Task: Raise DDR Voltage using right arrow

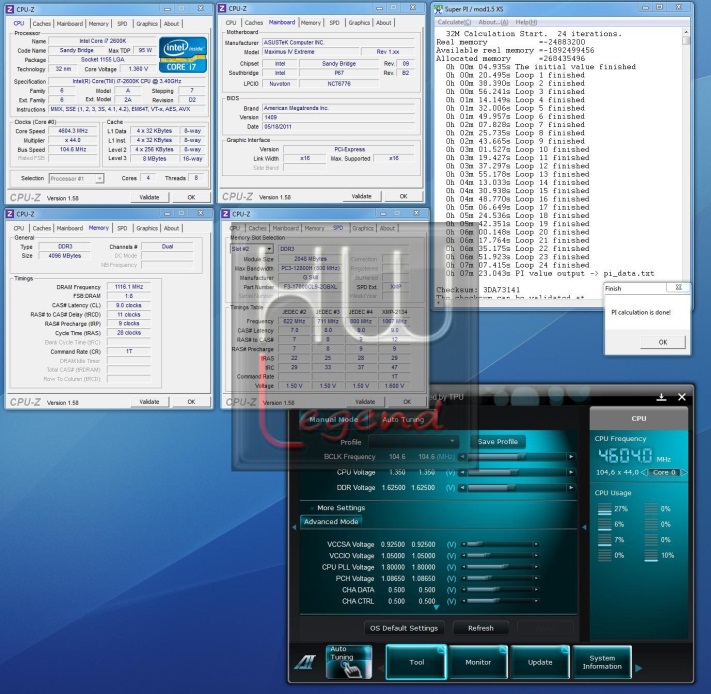Action: coord(571,488)
